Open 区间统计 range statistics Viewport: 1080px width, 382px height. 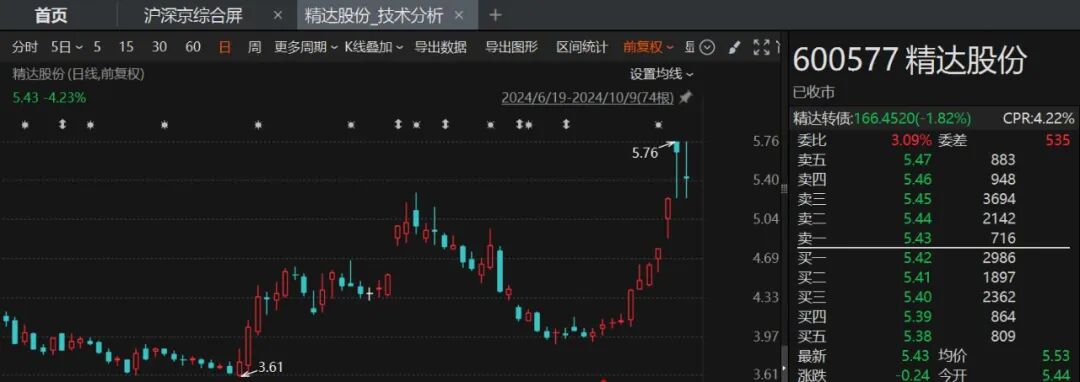tap(582, 47)
